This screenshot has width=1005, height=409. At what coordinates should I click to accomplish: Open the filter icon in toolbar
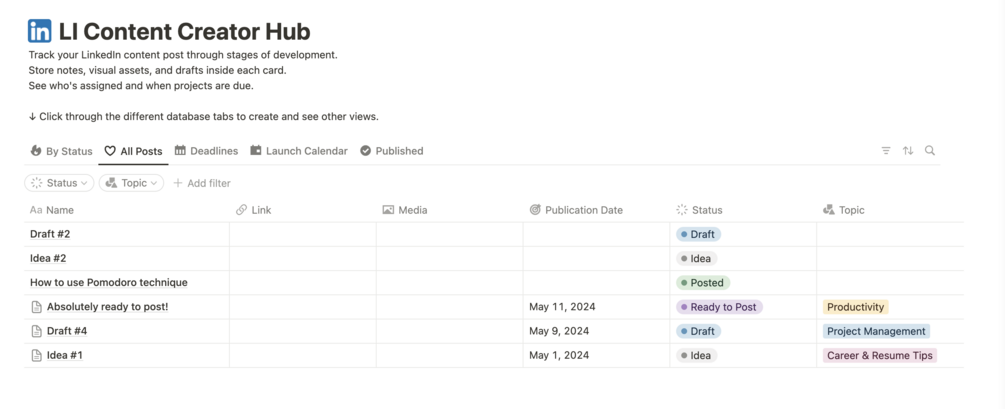point(886,151)
